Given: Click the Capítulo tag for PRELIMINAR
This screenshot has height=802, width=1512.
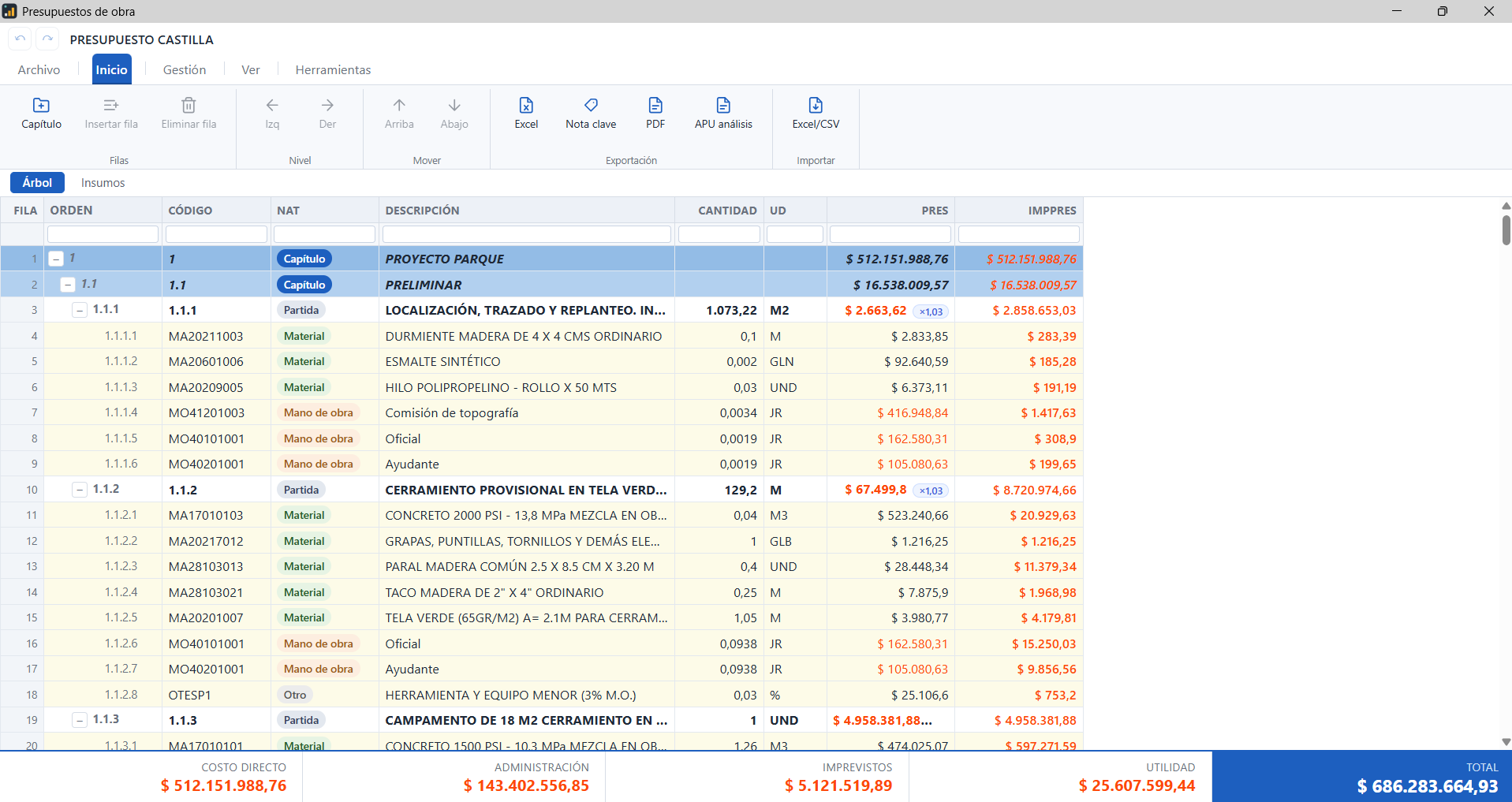Looking at the screenshot, I should click(x=304, y=285).
